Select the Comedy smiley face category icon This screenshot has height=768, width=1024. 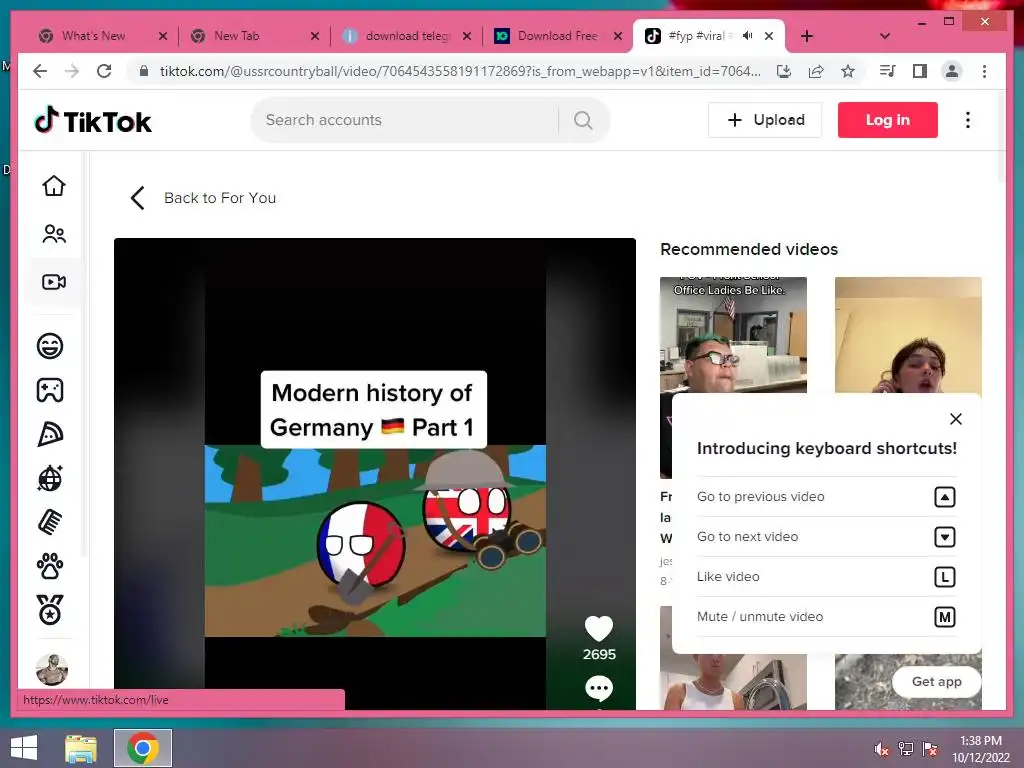pyautogui.click(x=50, y=346)
